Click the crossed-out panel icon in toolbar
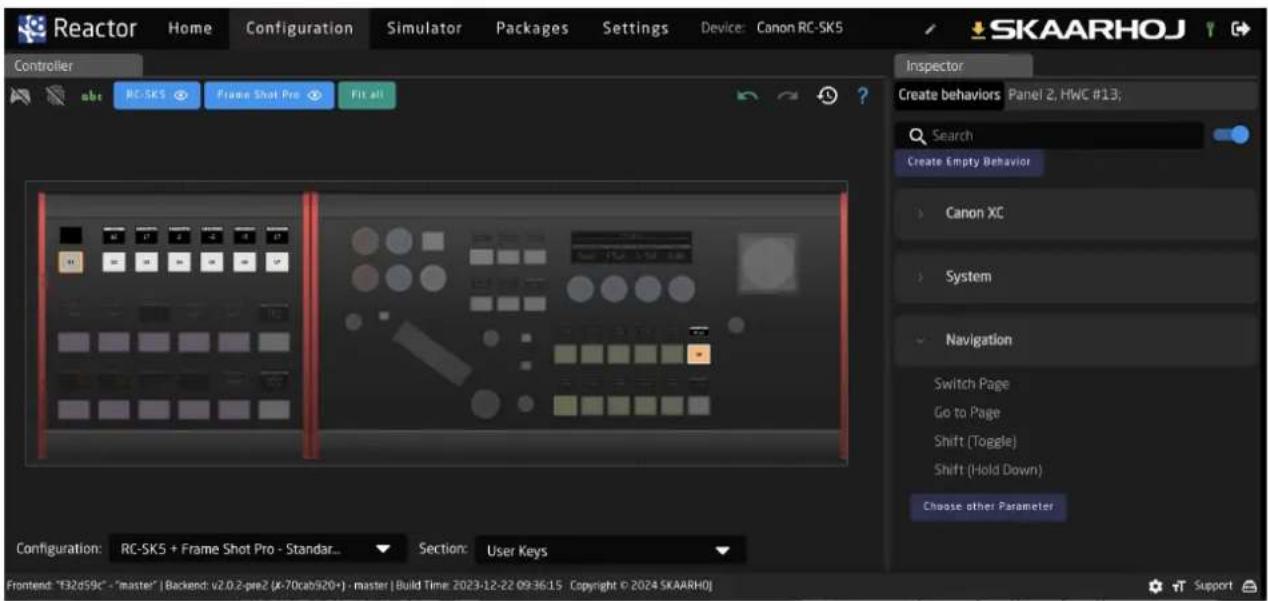Viewport: 1268px width, 601px height. [x=57, y=96]
